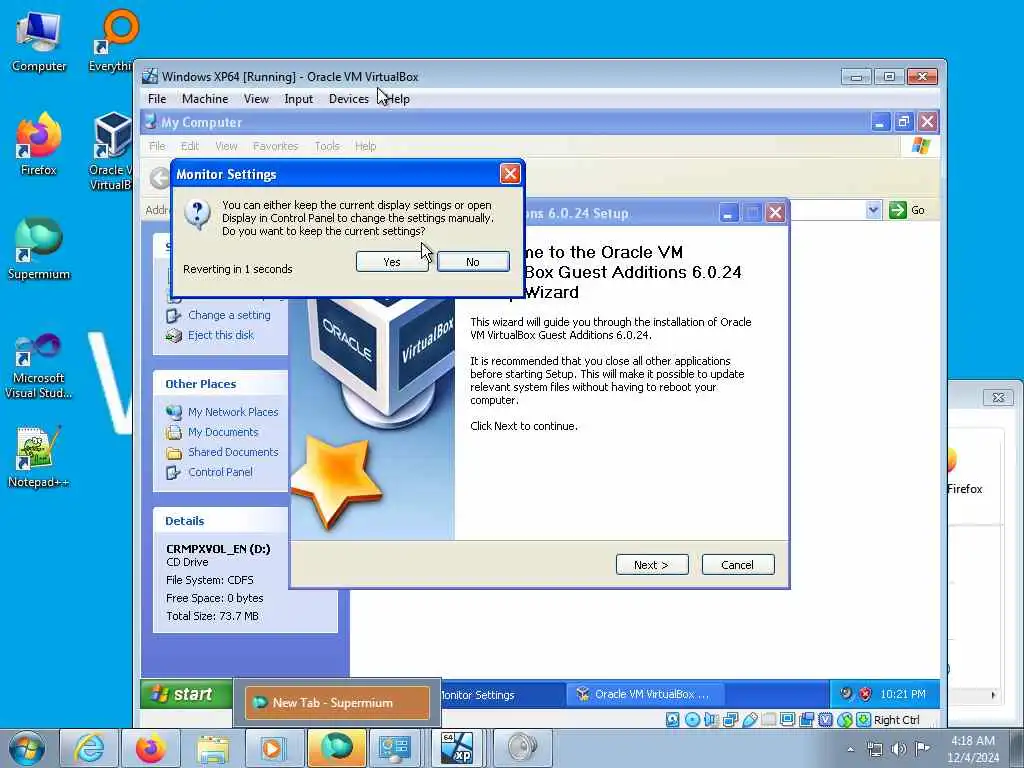
Task: Open the host volume speaker tray icon
Action: point(899,749)
